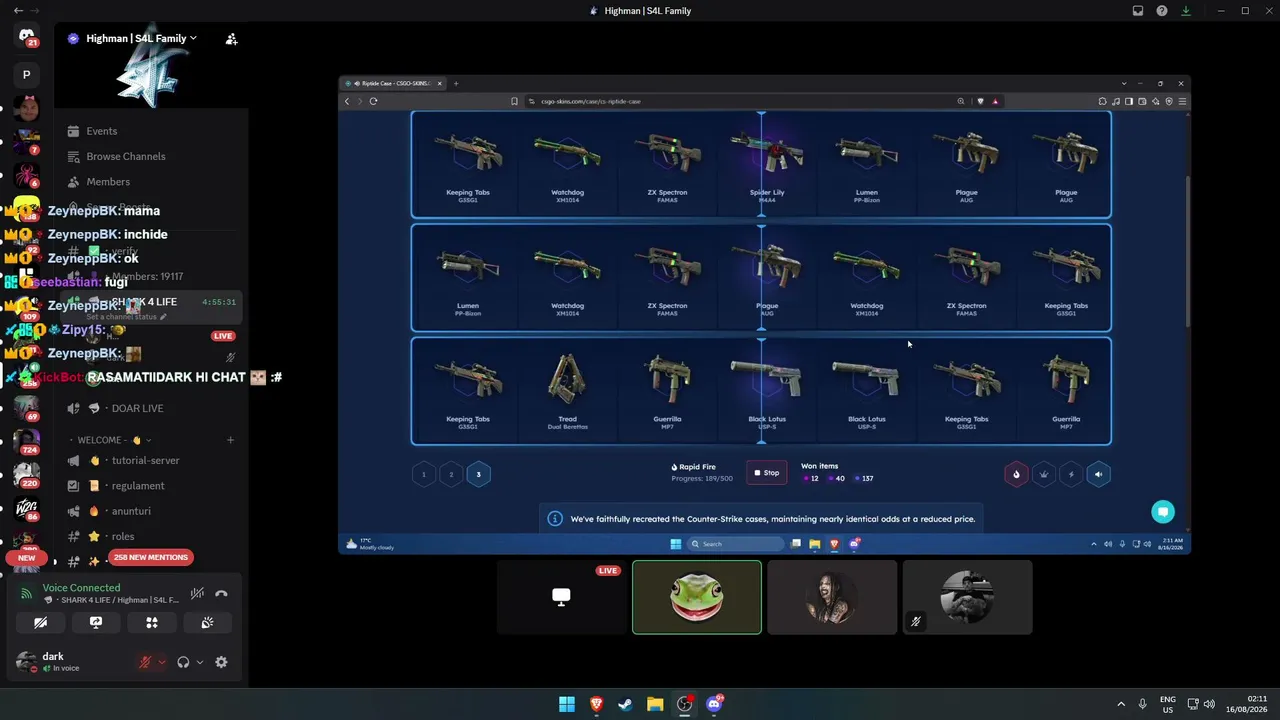Open Discord user settings gear
The width and height of the screenshot is (1280, 720).
(x=221, y=662)
